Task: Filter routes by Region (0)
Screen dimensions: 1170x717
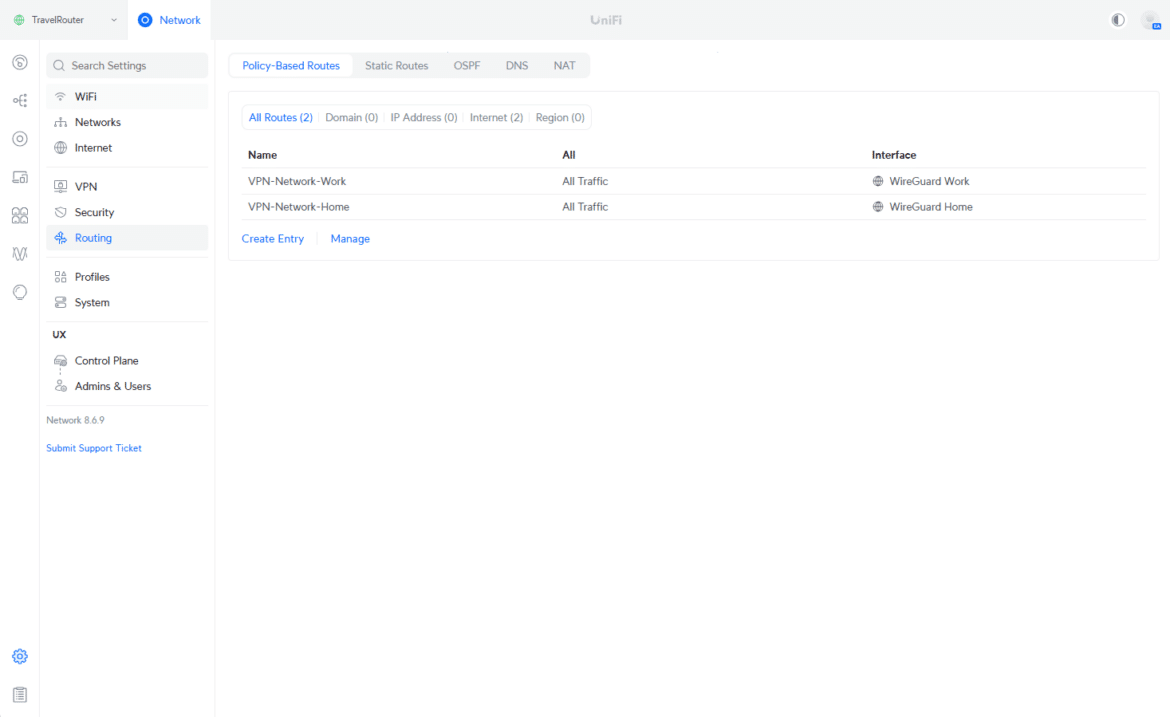Action: 560,117
